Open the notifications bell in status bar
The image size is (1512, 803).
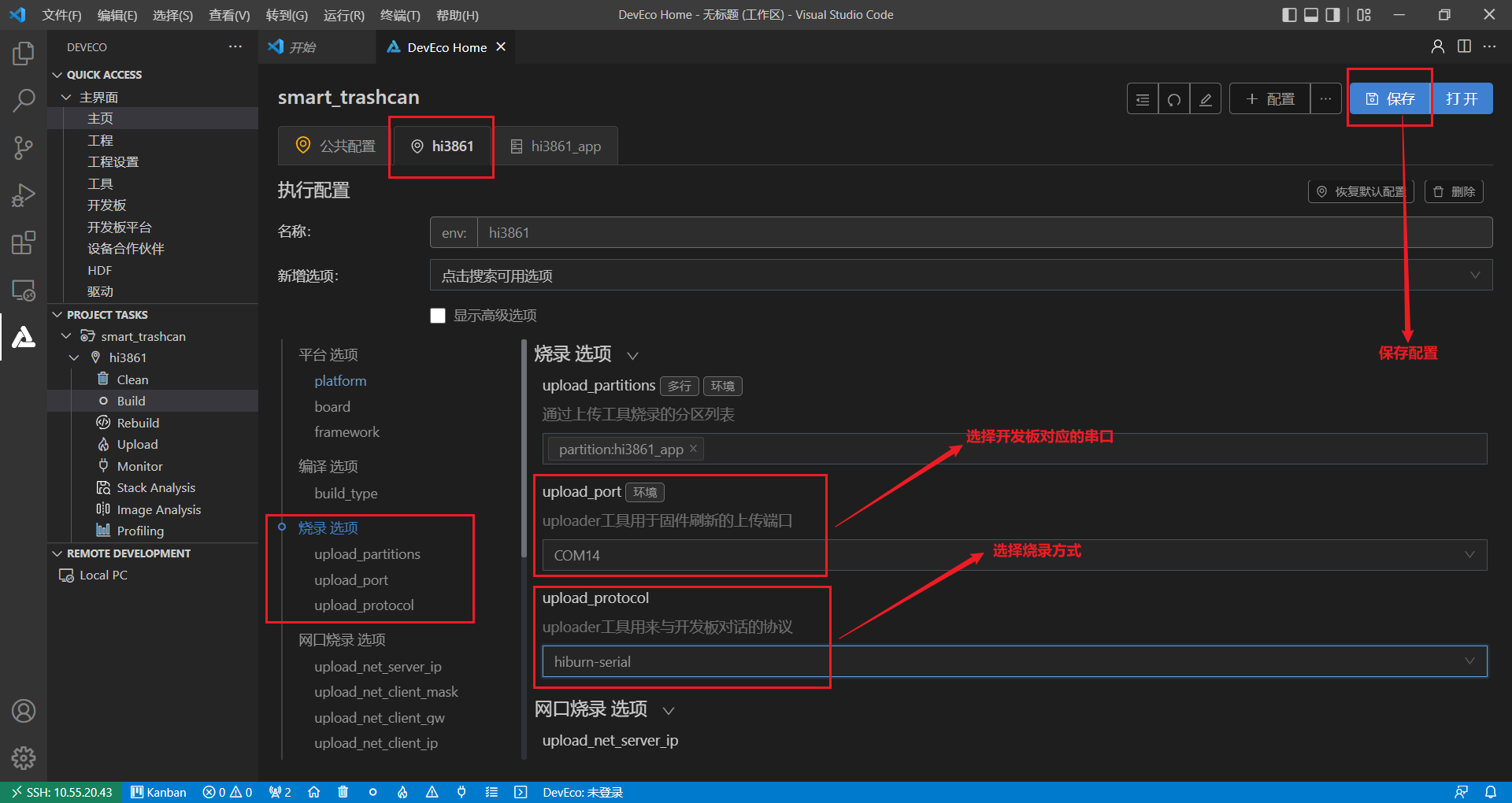tap(1491, 792)
